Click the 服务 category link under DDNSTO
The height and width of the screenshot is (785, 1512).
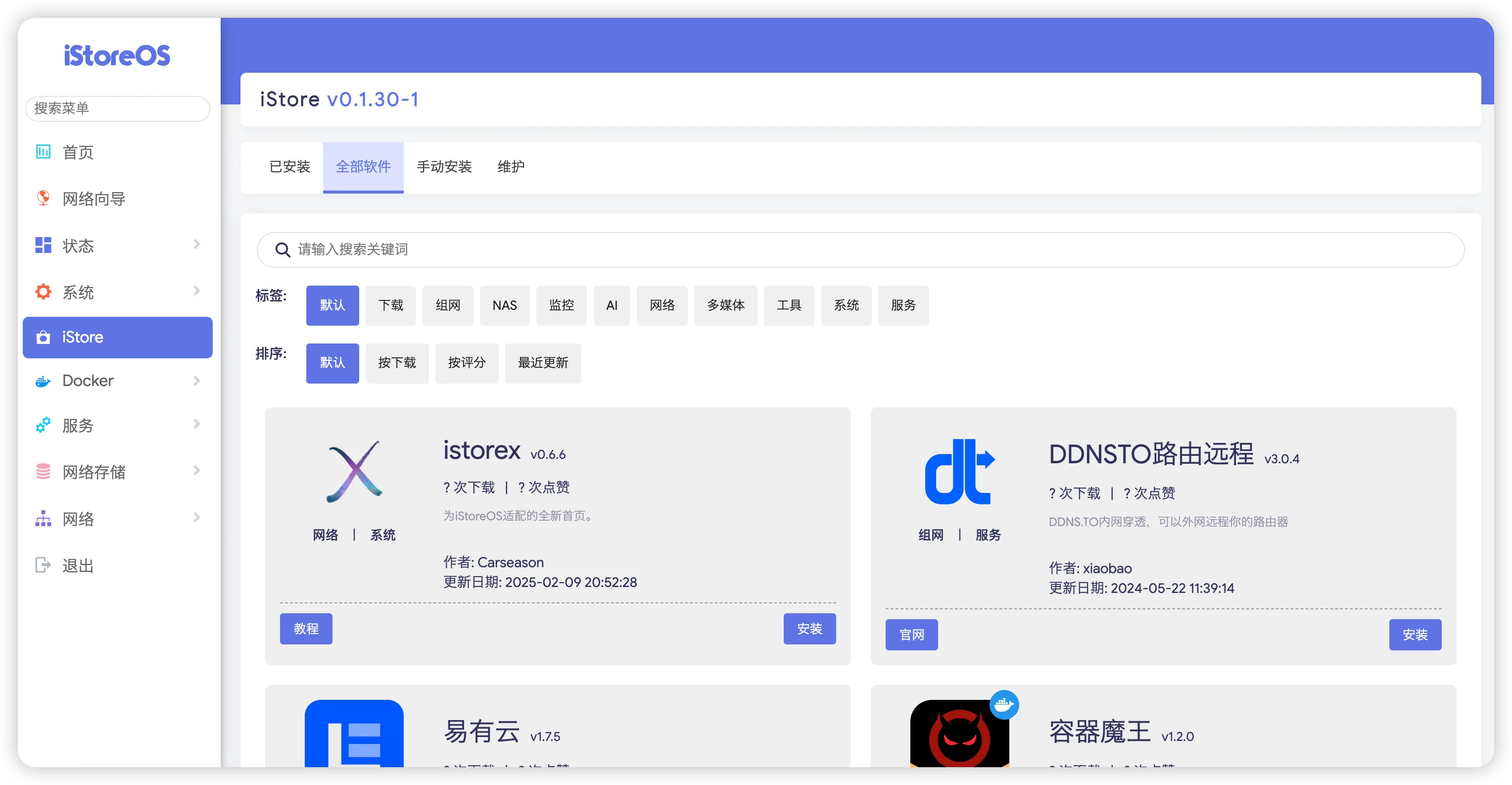(988, 535)
